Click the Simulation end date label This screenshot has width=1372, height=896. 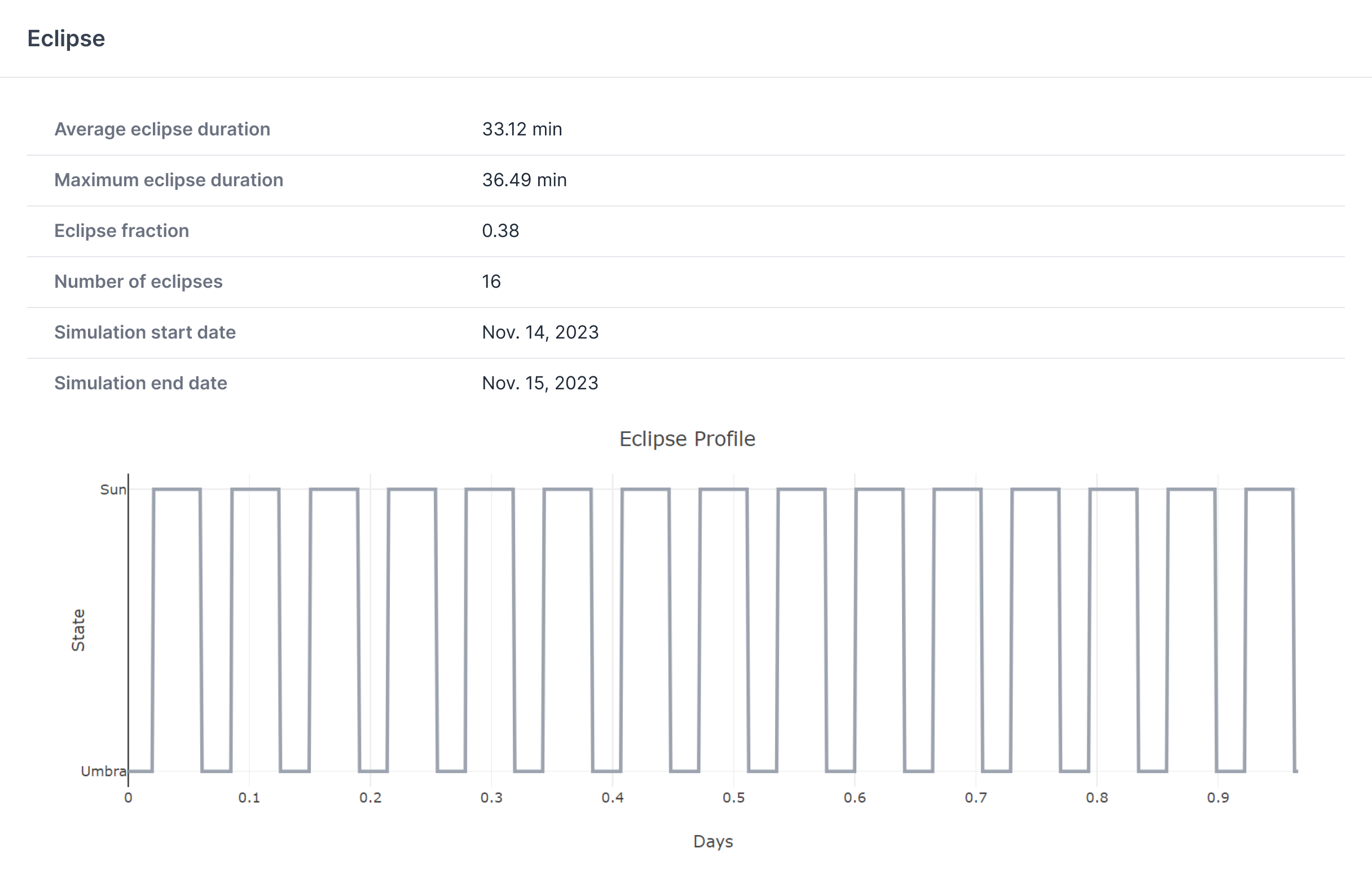(x=140, y=383)
